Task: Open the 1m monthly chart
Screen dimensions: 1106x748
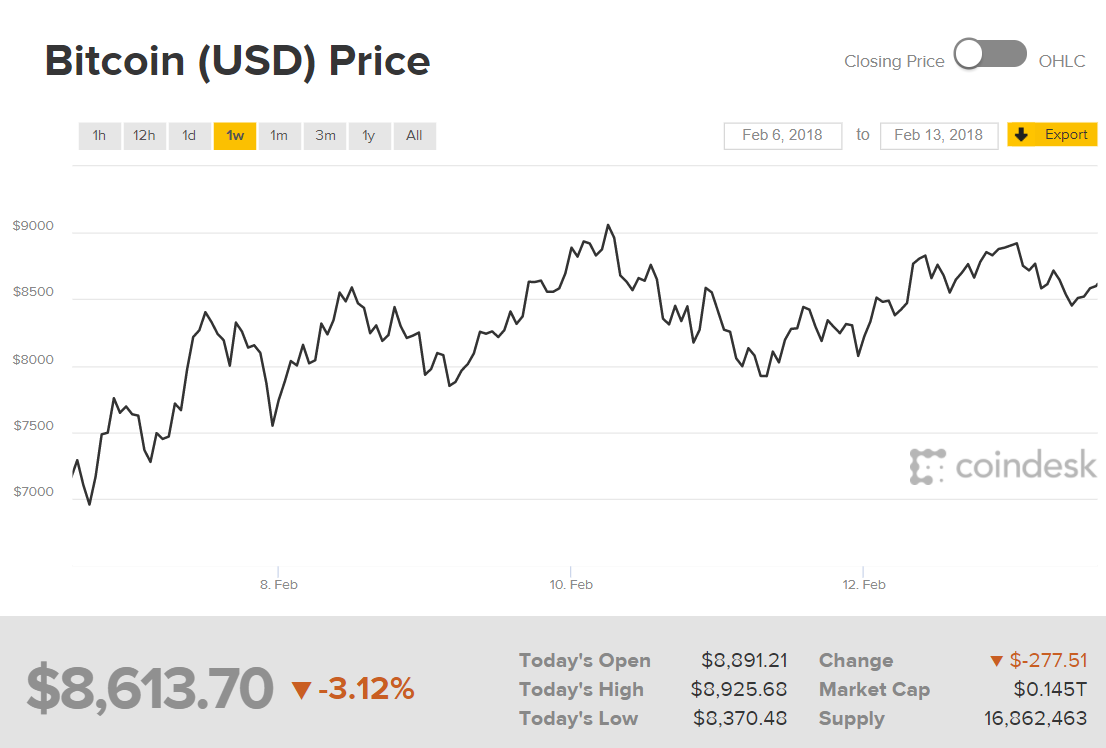Action: pos(279,135)
